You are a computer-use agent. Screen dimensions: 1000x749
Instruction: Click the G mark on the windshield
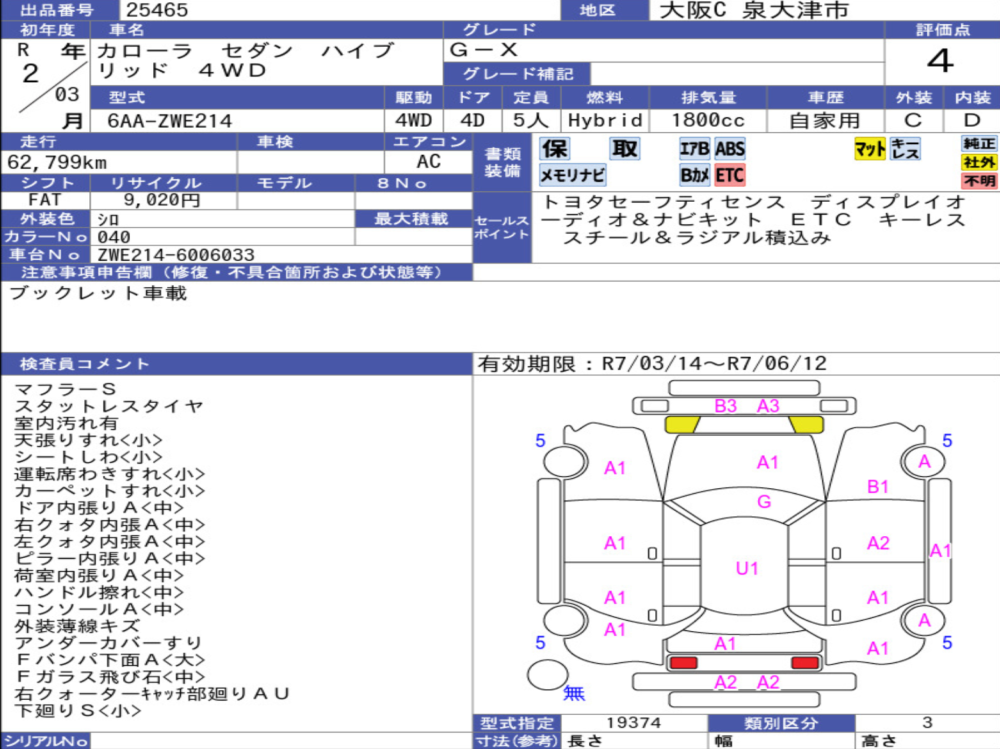[764, 502]
